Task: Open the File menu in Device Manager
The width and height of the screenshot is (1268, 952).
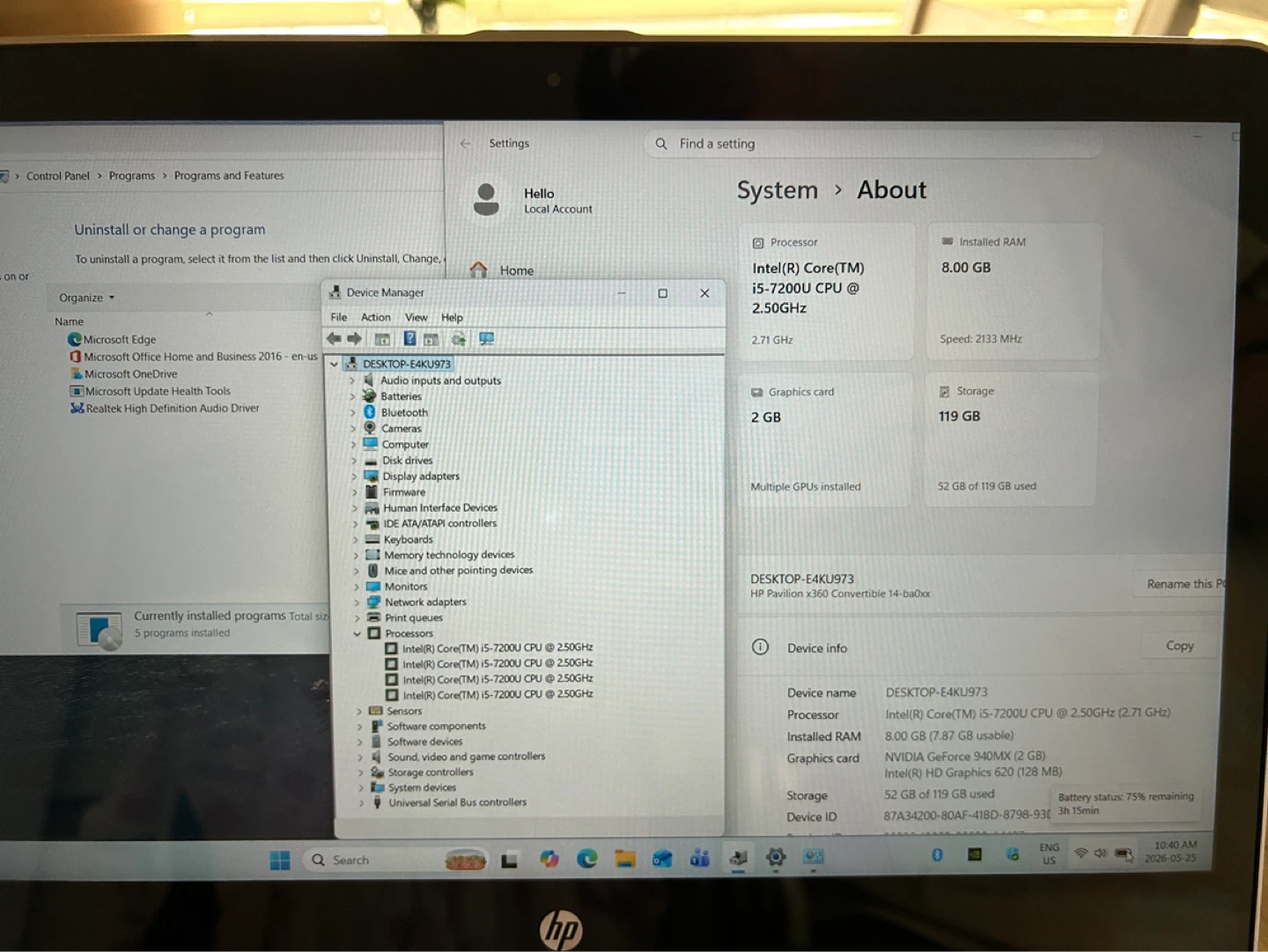Action: coord(338,317)
